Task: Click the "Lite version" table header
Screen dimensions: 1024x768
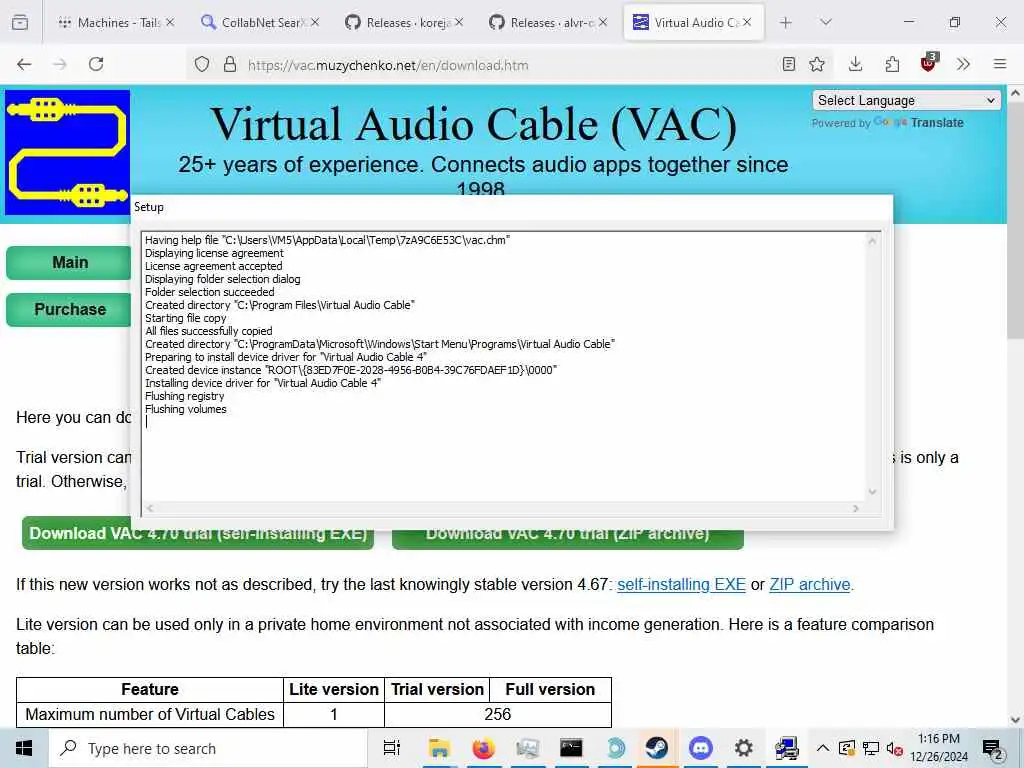Action: click(x=334, y=690)
